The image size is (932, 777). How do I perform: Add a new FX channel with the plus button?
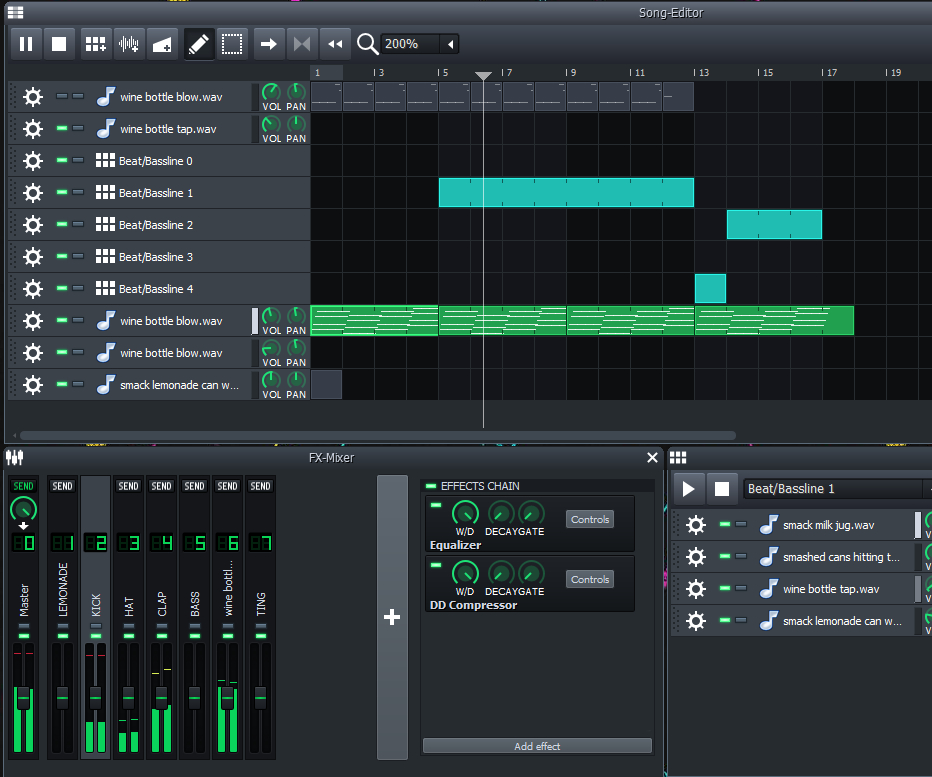392,618
